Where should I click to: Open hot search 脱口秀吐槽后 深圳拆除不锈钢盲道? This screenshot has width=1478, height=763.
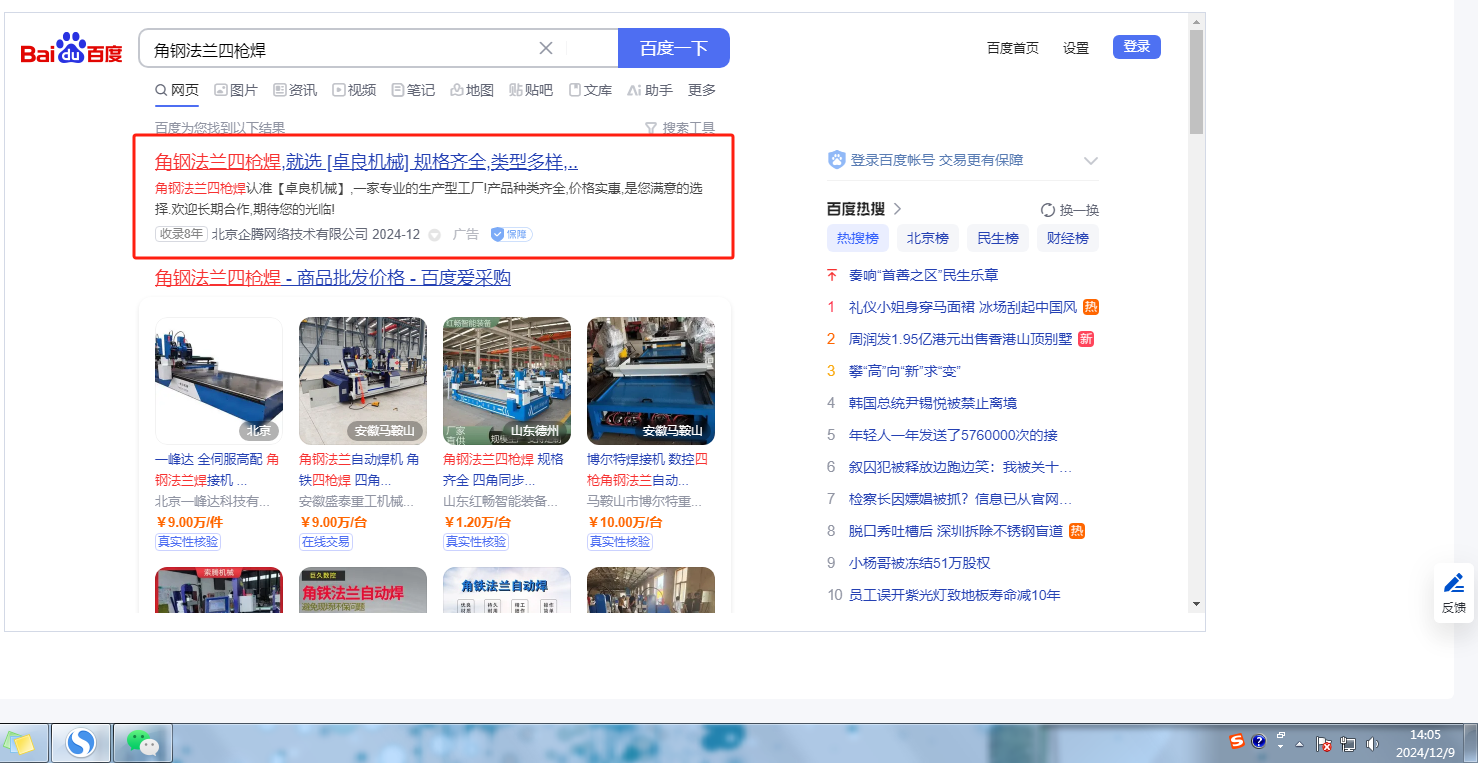tap(956, 531)
